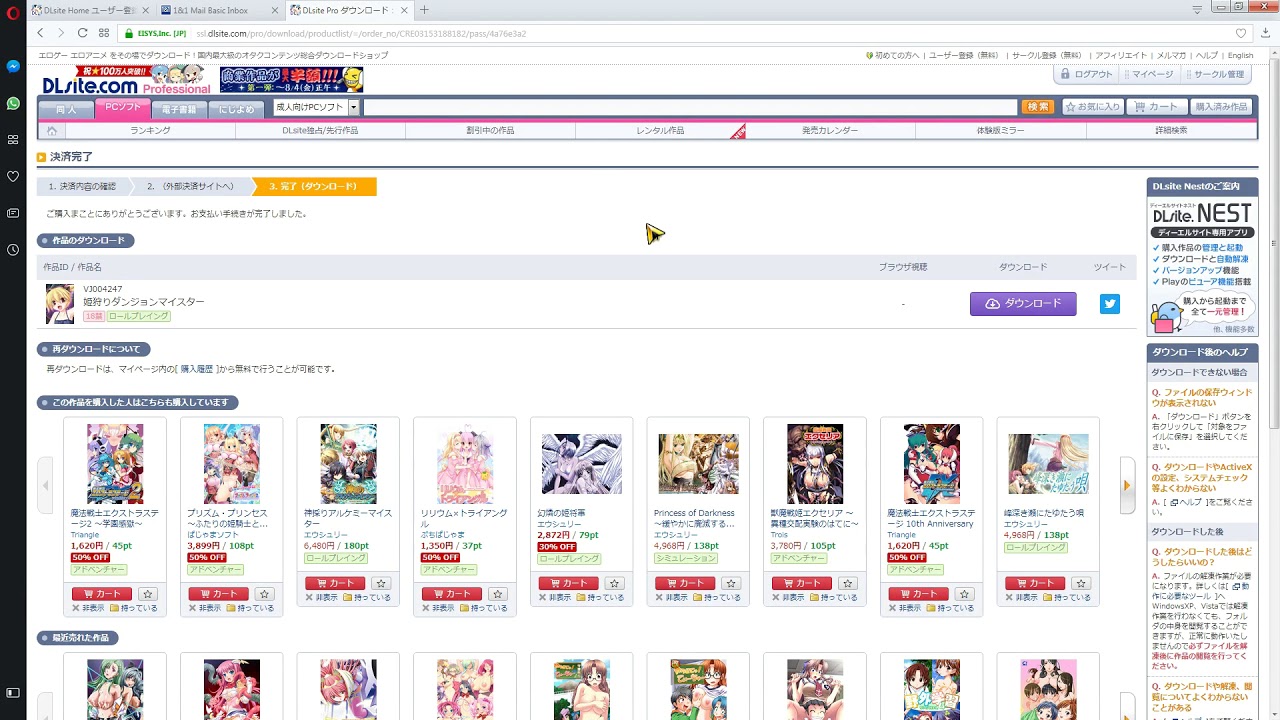Add 幻燐の姫将軍 to cart
The width and height of the screenshot is (1280, 720).
pos(568,583)
